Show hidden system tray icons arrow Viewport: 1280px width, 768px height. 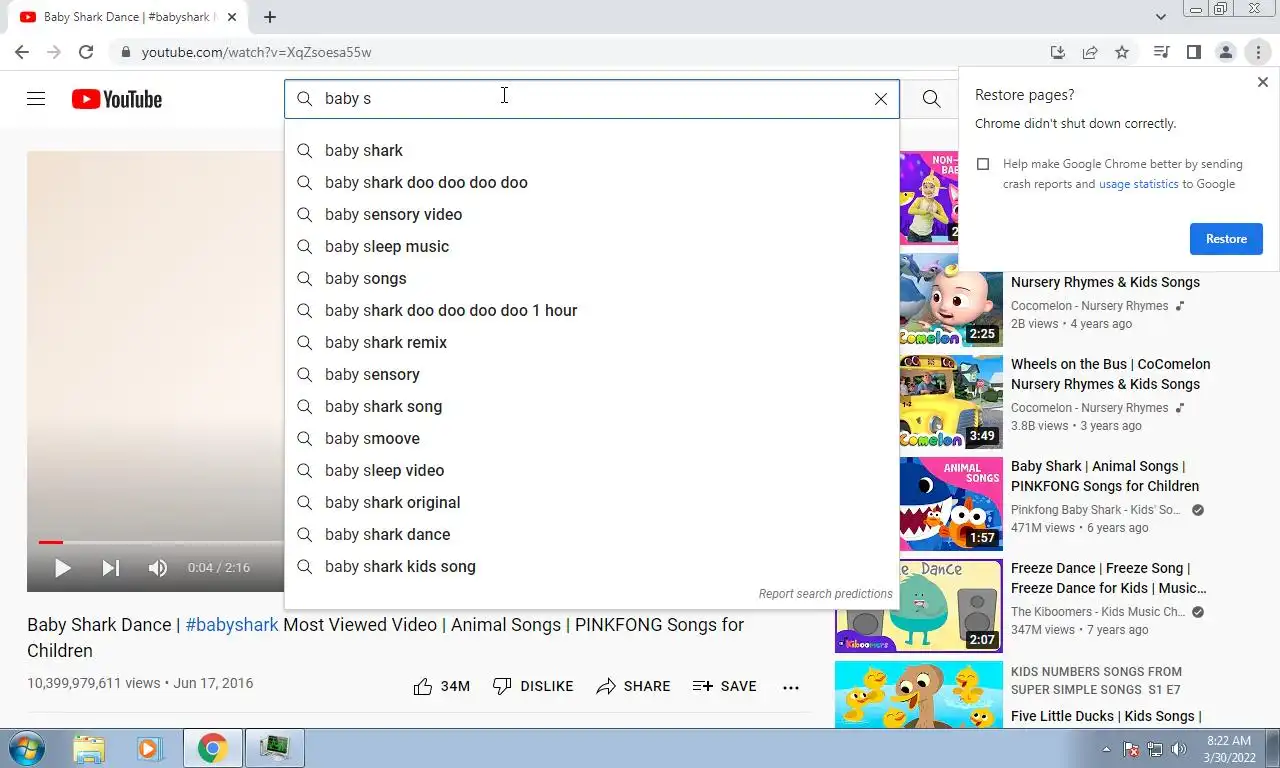point(1106,749)
